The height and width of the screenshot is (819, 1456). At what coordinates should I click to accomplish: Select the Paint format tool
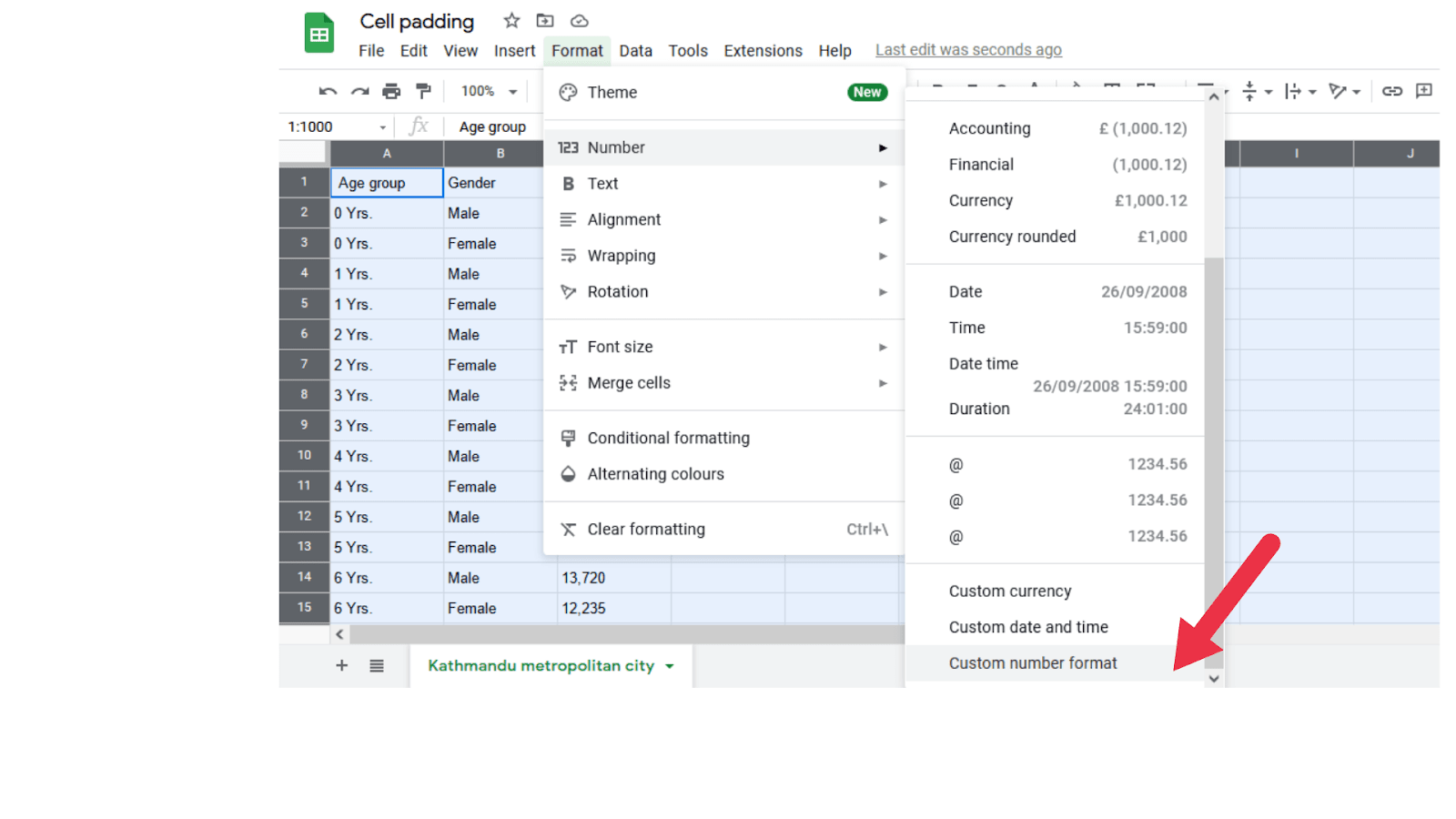click(422, 91)
